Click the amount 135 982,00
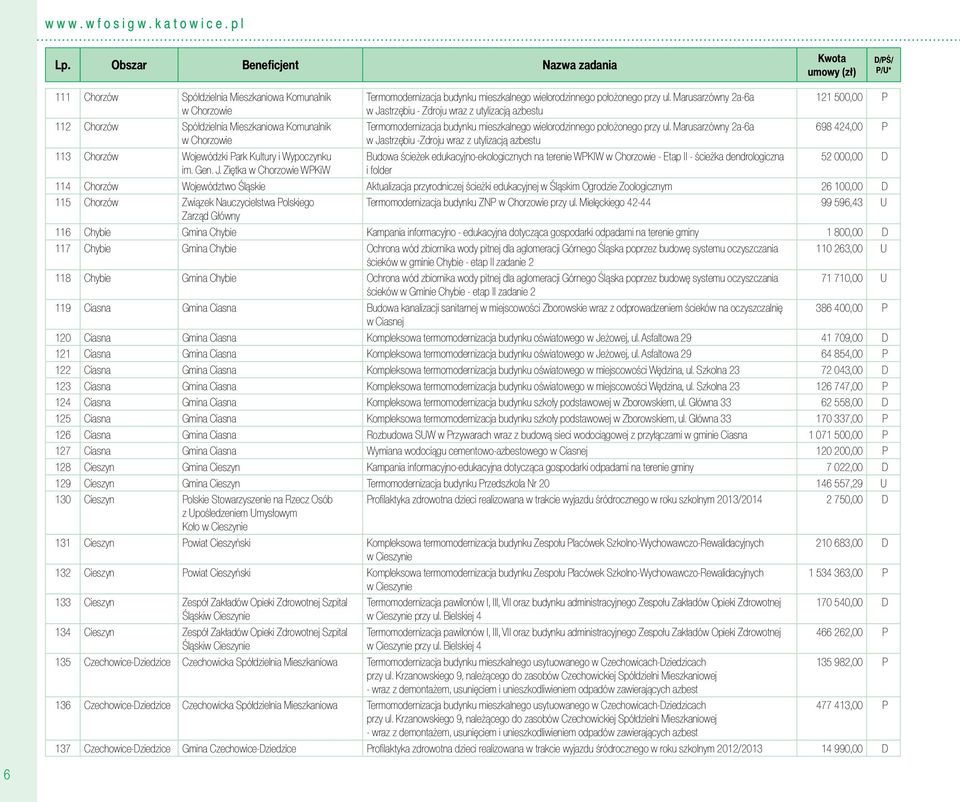This screenshot has height=802, width=960. (x=839, y=662)
